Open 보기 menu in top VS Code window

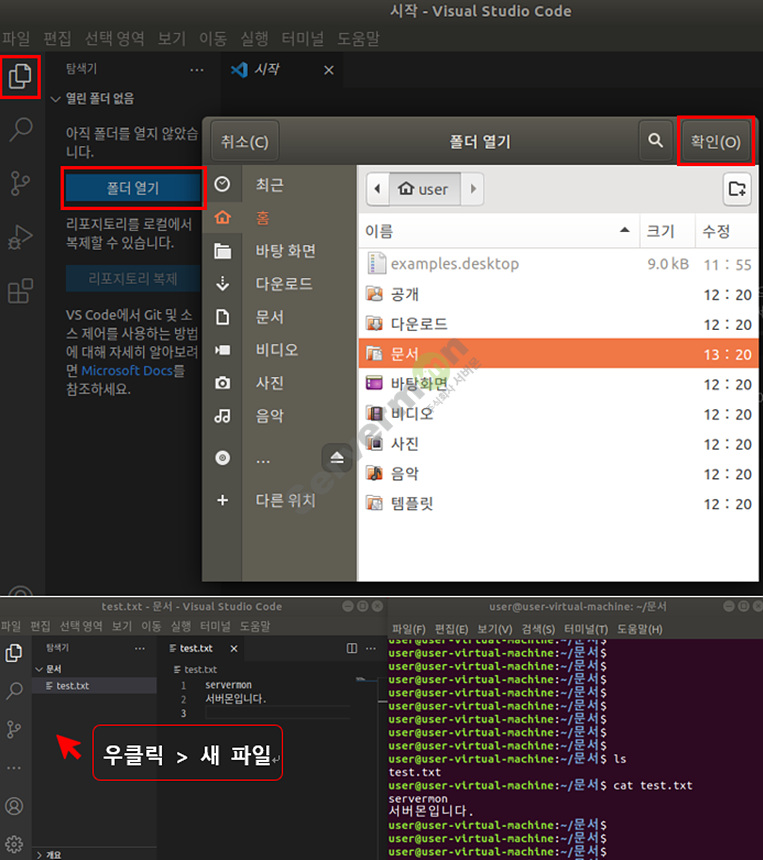(172, 38)
